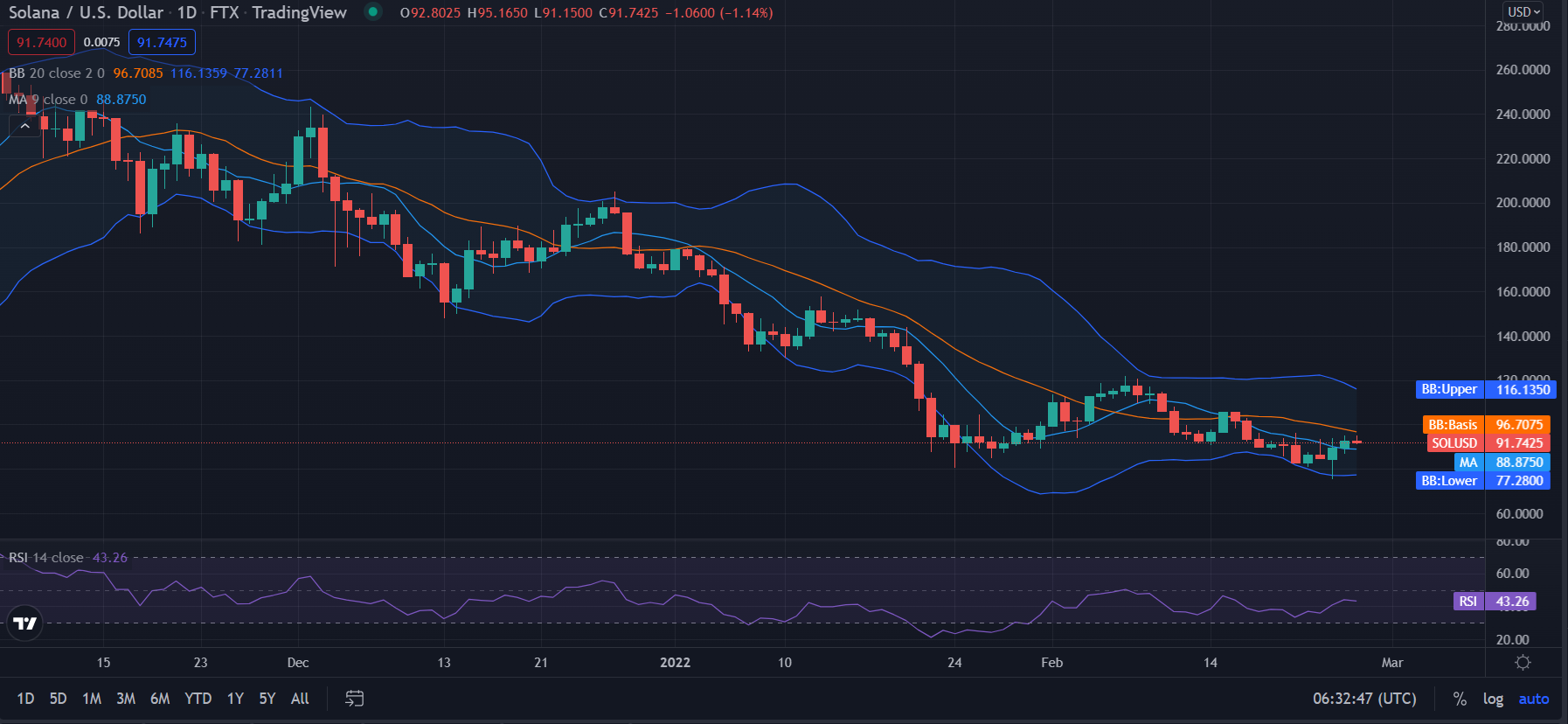Select the 5D time range
The width and height of the screenshot is (1568, 724).
[58, 699]
